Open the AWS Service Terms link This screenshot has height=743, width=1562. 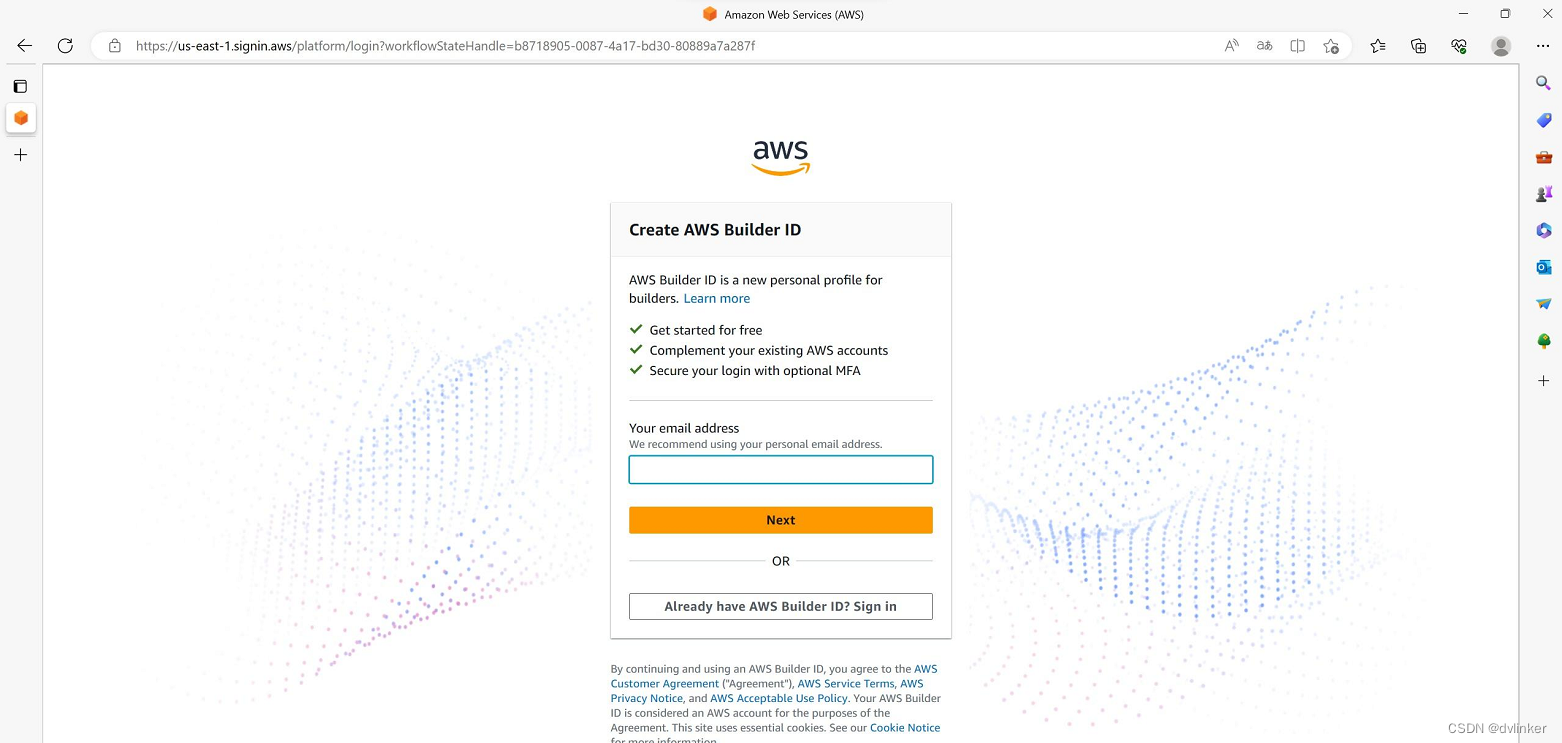click(x=846, y=684)
